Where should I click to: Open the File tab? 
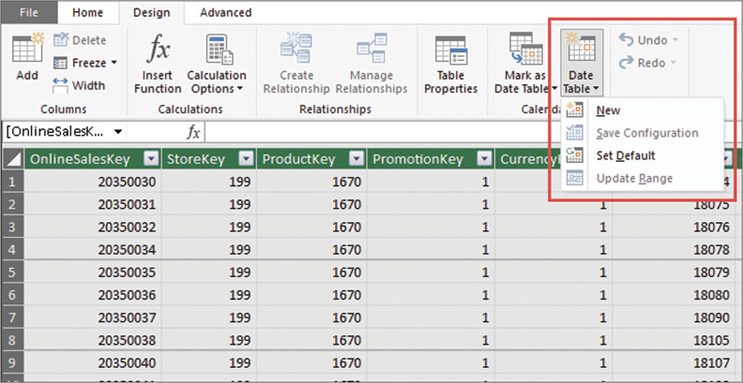coord(29,13)
